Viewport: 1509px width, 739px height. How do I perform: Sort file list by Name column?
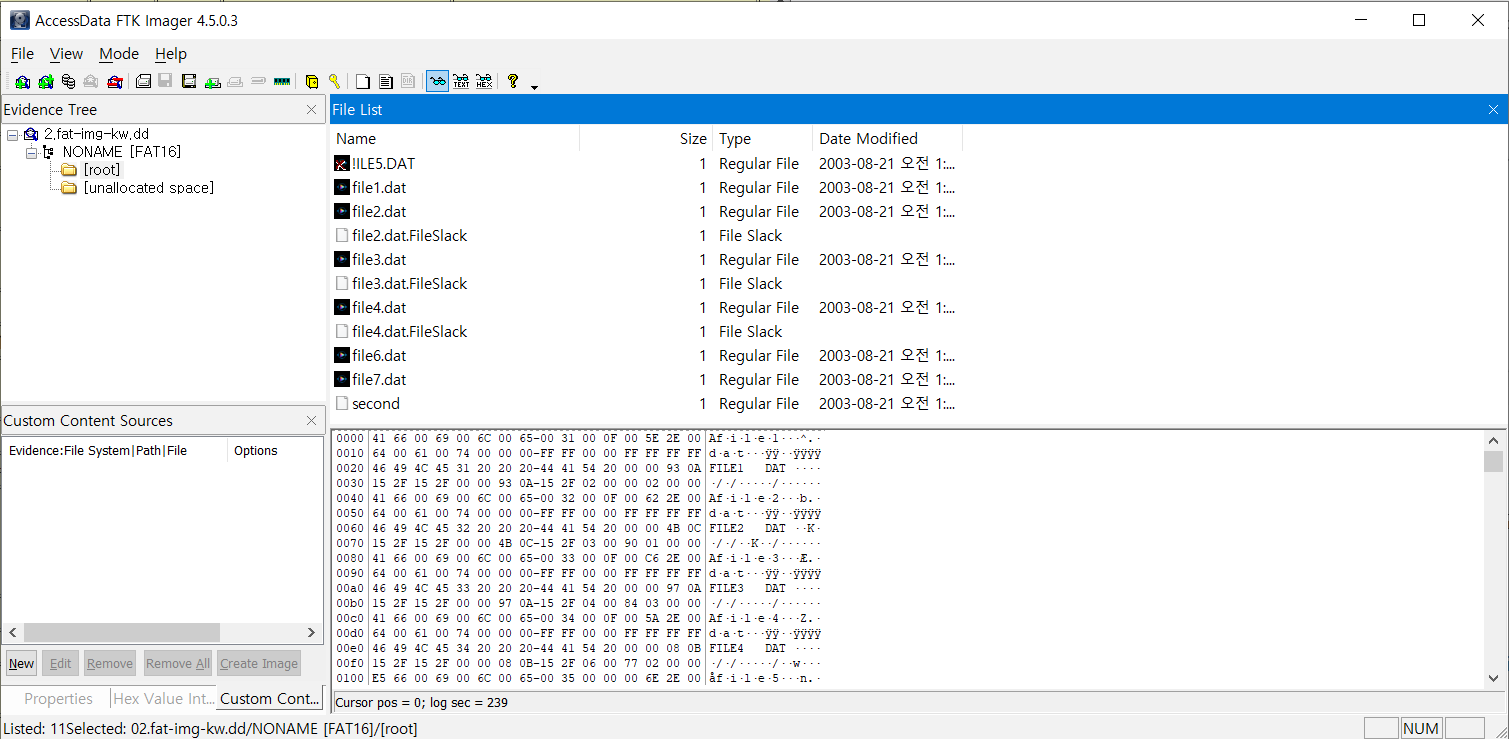point(455,139)
